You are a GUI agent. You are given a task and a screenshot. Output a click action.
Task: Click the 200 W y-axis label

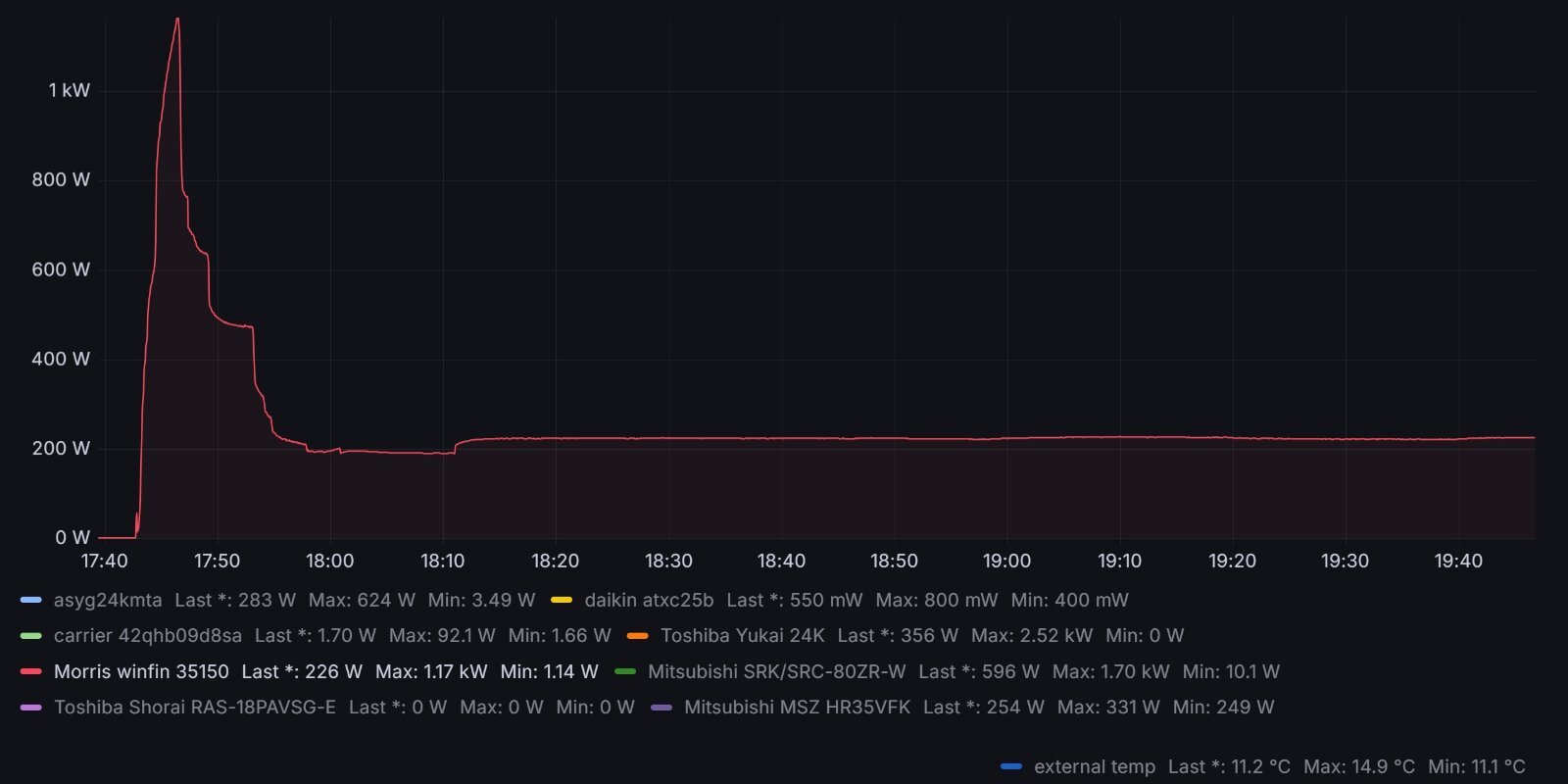click(61, 448)
